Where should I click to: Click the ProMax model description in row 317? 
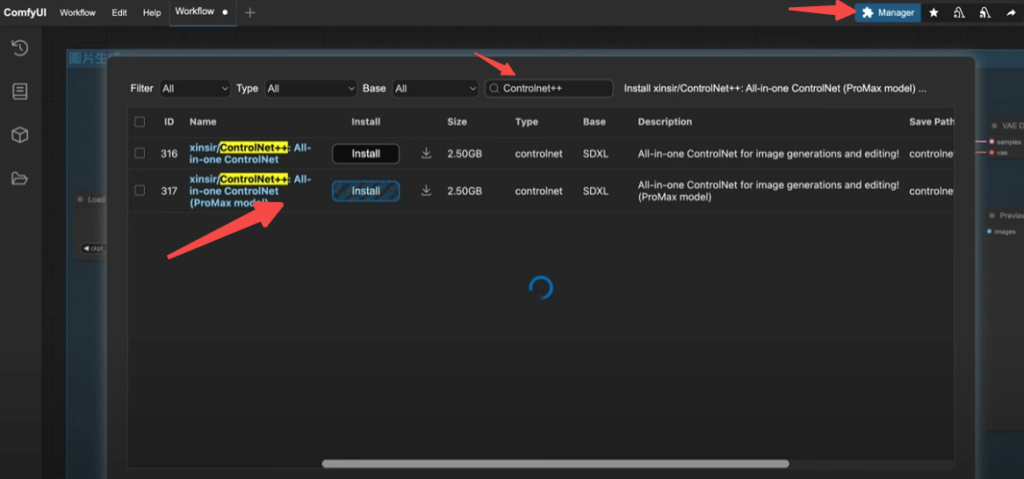tap(768, 191)
